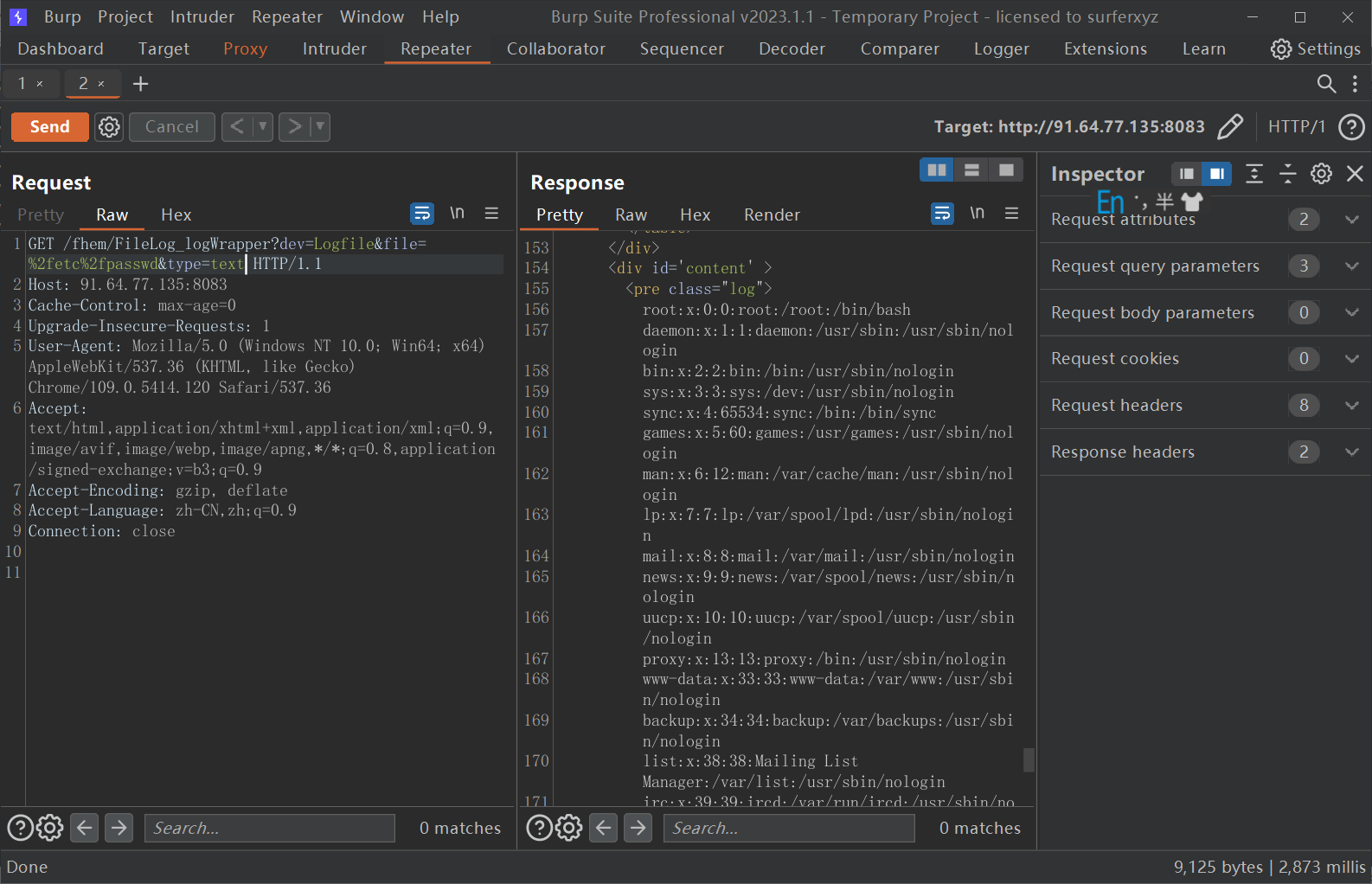Toggle non-printable characters in Request panel
The width and height of the screenshot is (1372, 884).
(457, 214)
